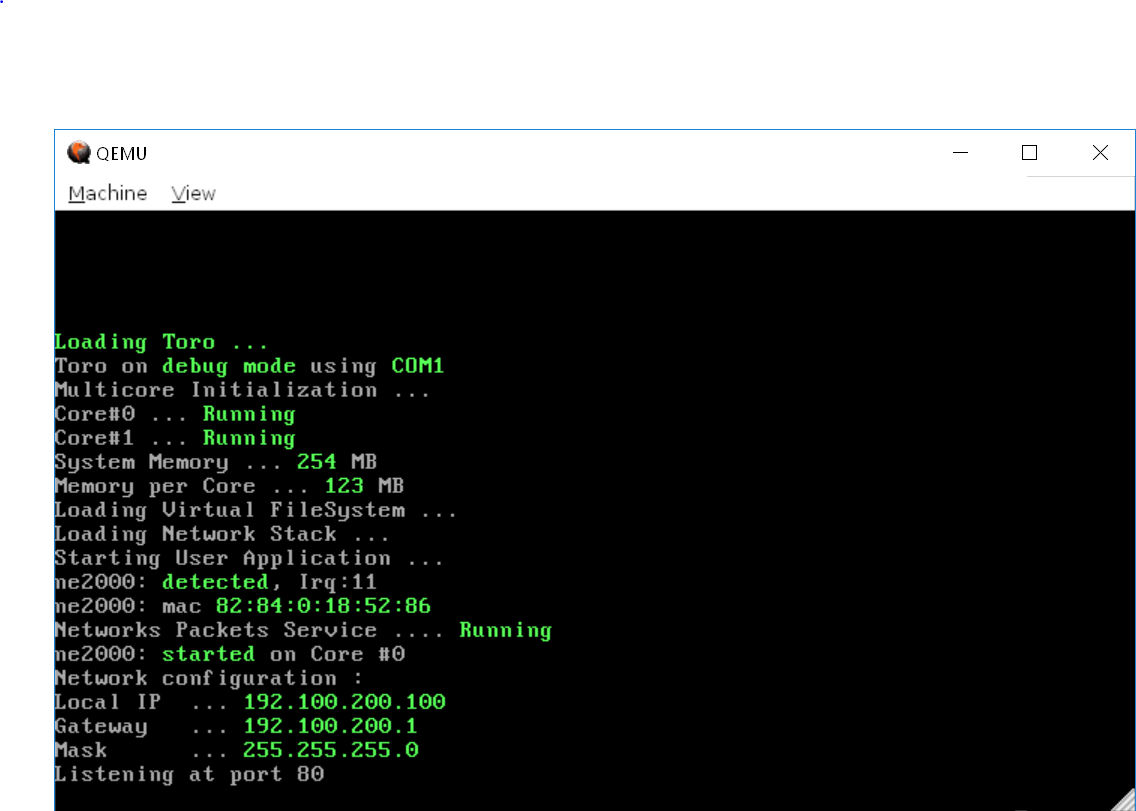Click Networks Packets Service Running status
This screenshot has height=811, width=1136.
point(506,630)
